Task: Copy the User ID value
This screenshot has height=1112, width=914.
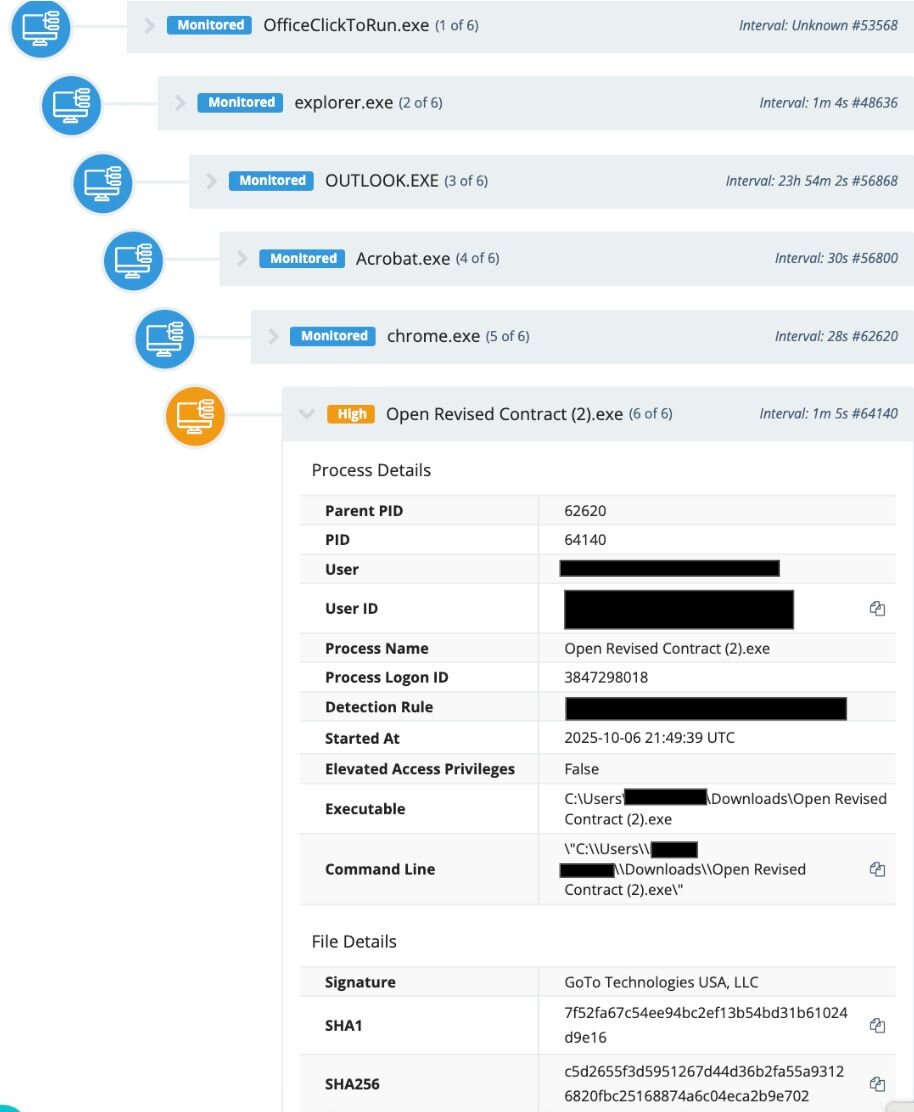Action: [877, 609]
